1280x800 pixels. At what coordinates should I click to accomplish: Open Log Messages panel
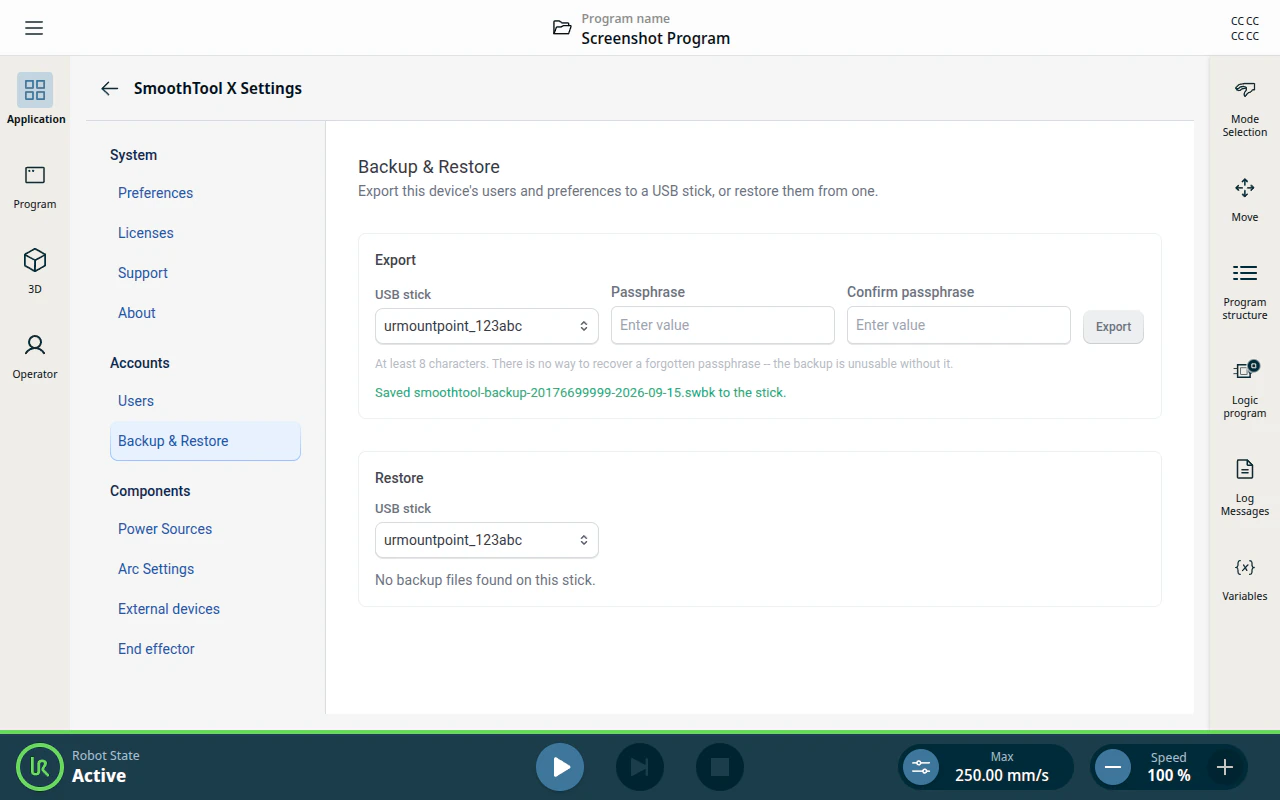coord(1245,487)
